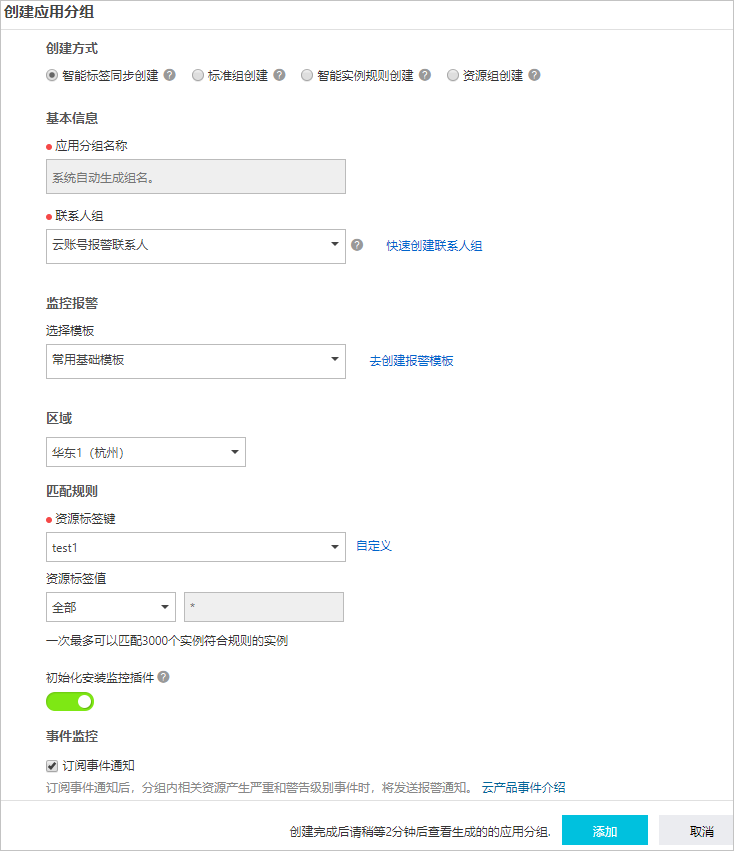Select 智能标签同步创建 radio option
734x851 pixels.
pos(52,75)
